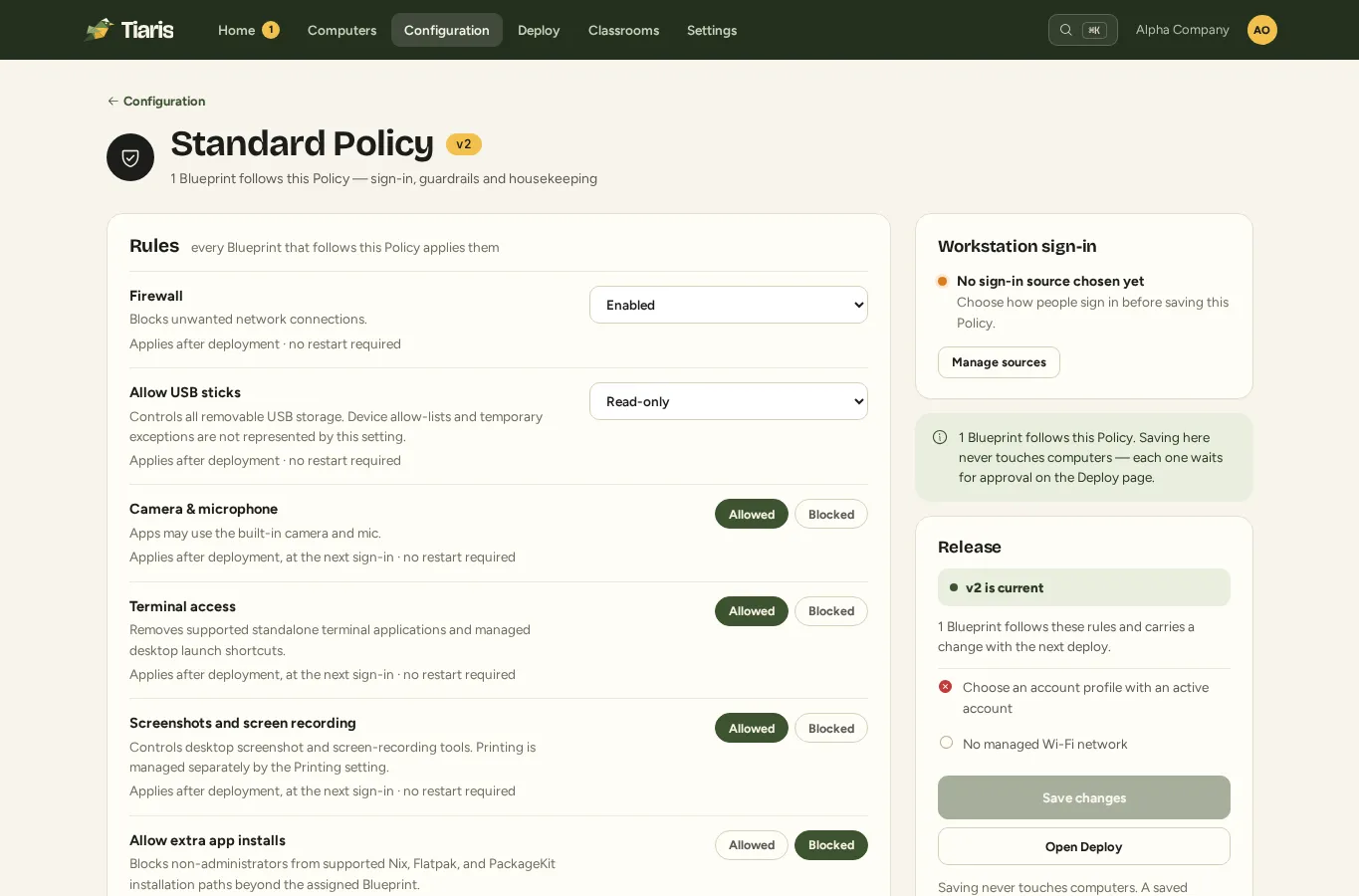Click orange dot beside No sign-in source

pyautogui.click(x=942, y=282)
